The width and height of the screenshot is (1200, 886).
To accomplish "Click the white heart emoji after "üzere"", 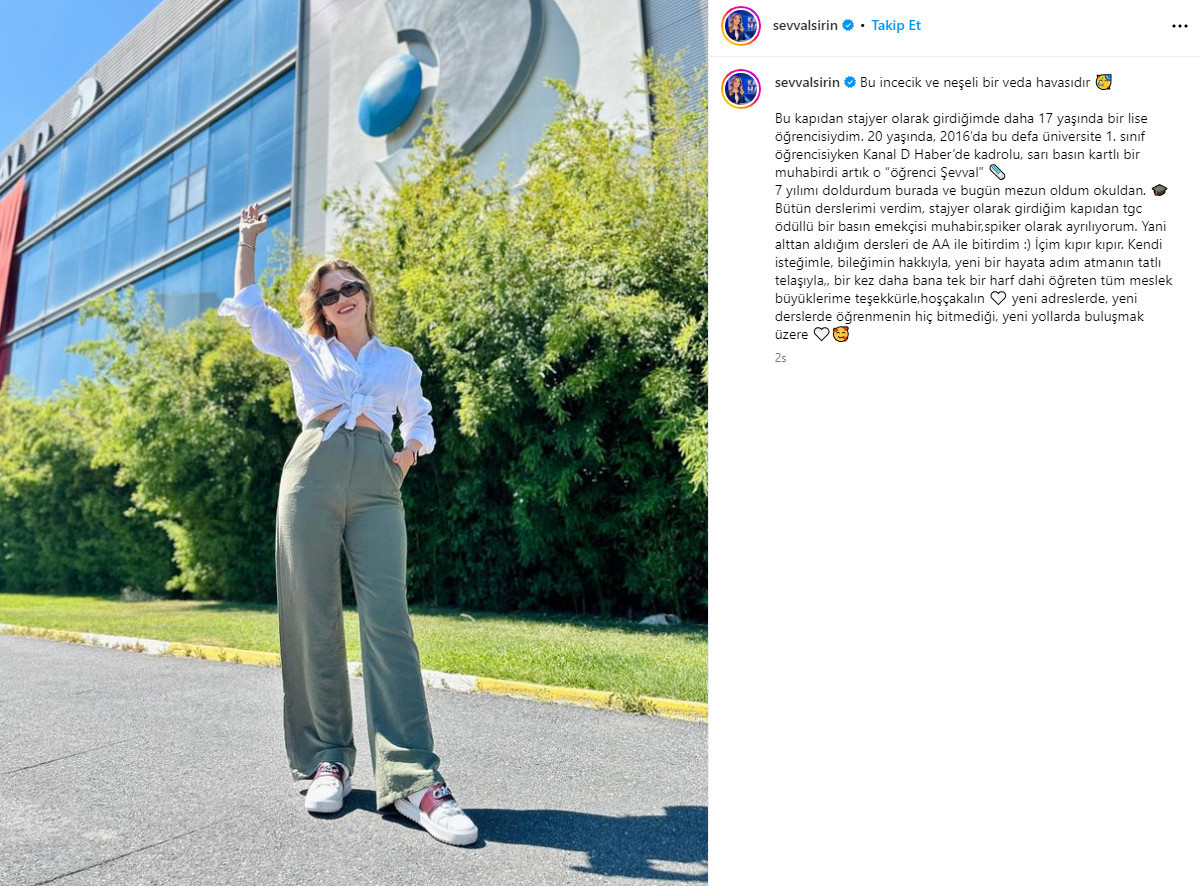I will (x=821, y=334).
